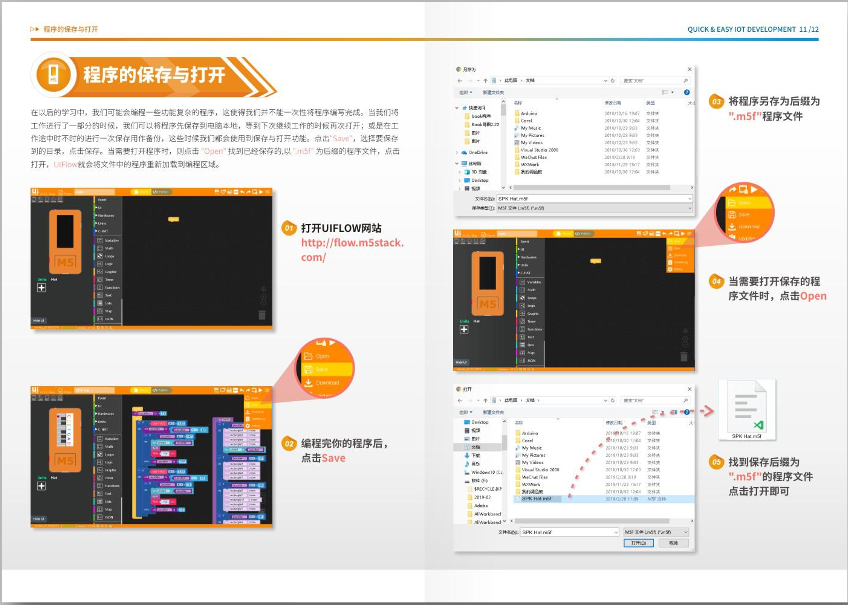Screen dimensions: 848x605
Task: Click the white plus icon under the top M5 device
Action: tap(41, 287)
